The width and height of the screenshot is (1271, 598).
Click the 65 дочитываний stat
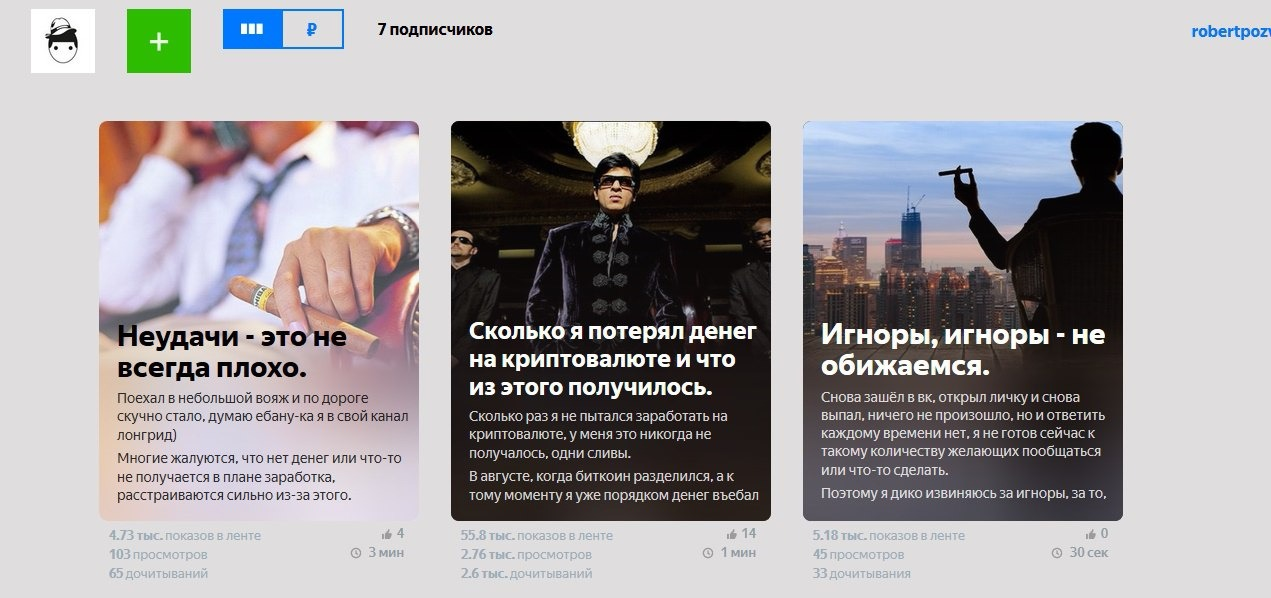coord(158,574)
